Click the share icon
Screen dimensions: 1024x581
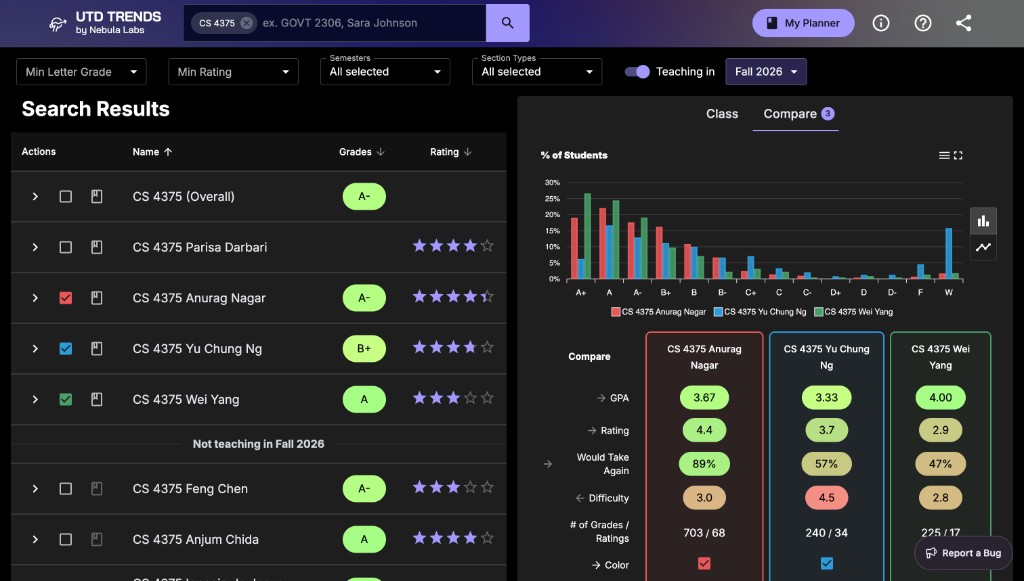click(x=963, y=23)
